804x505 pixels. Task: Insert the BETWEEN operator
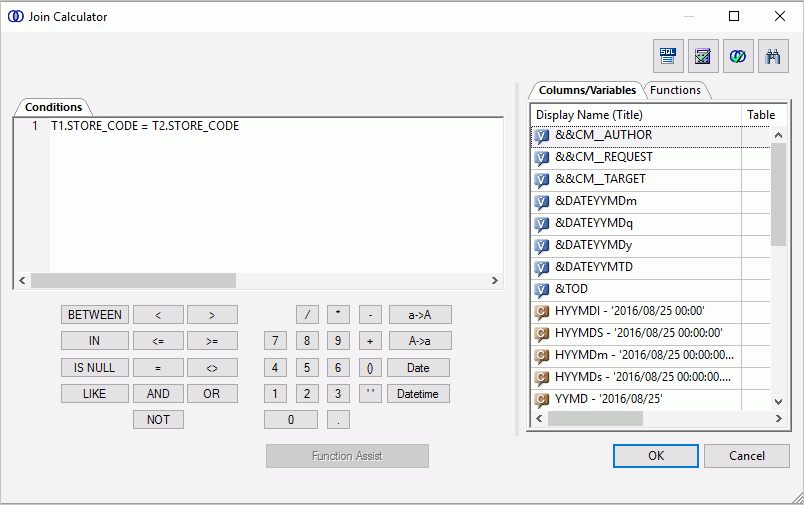(x=95, y=315)
